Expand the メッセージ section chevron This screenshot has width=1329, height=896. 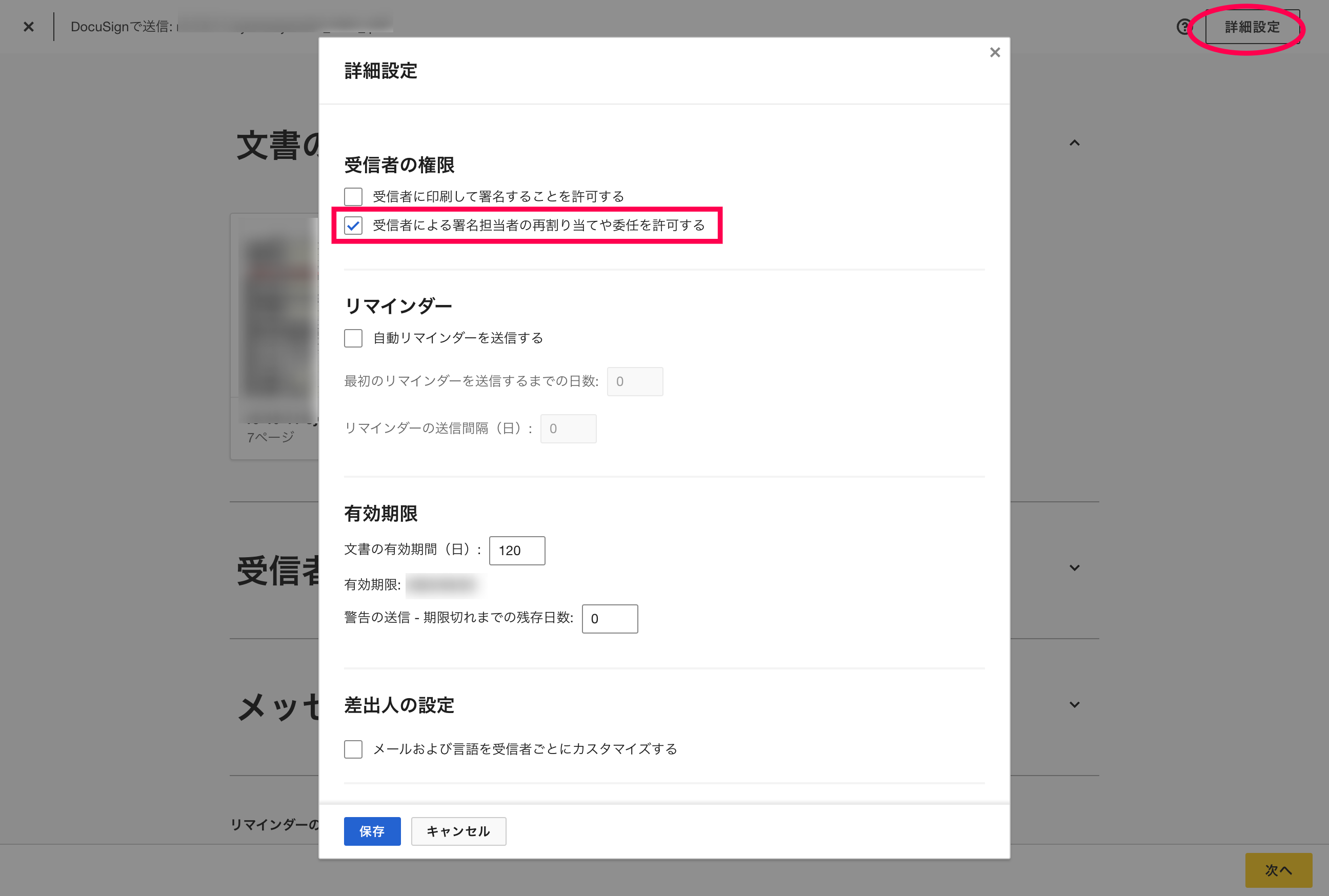tap(1075, 705)
